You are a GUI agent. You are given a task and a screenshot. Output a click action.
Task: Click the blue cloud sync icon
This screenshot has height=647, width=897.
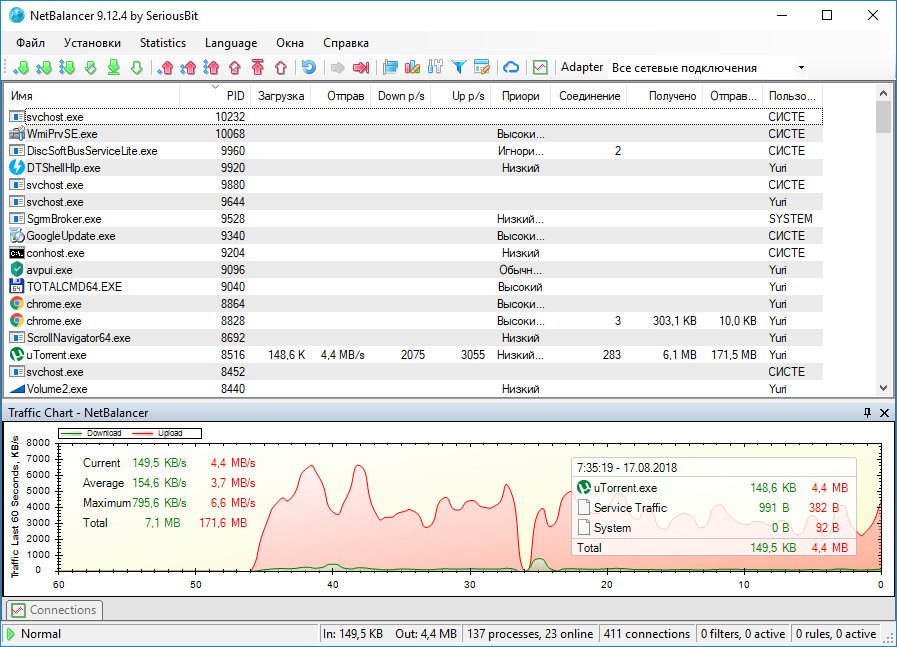pos(511,68)
